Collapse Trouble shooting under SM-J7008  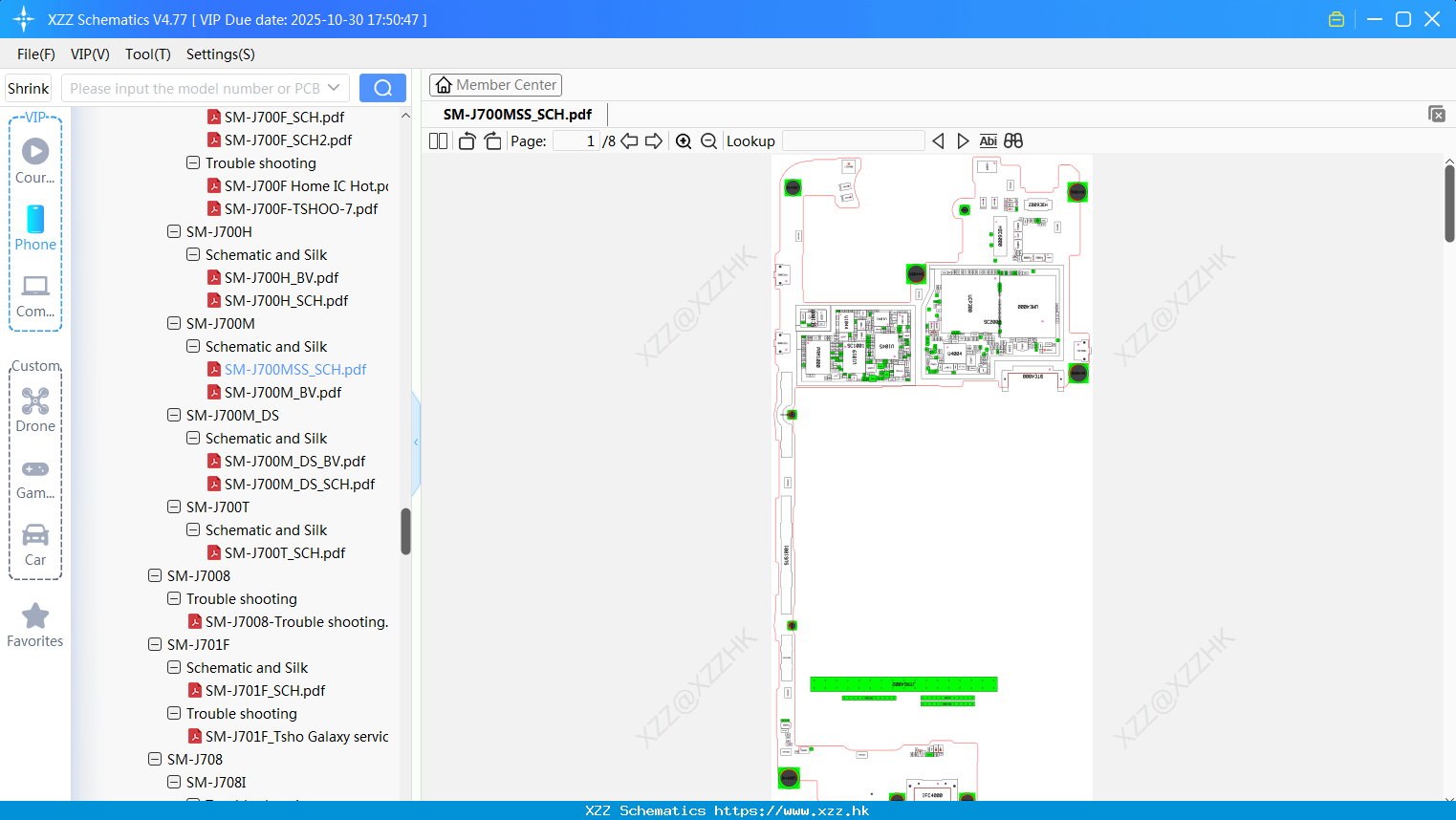coord(174,598)
